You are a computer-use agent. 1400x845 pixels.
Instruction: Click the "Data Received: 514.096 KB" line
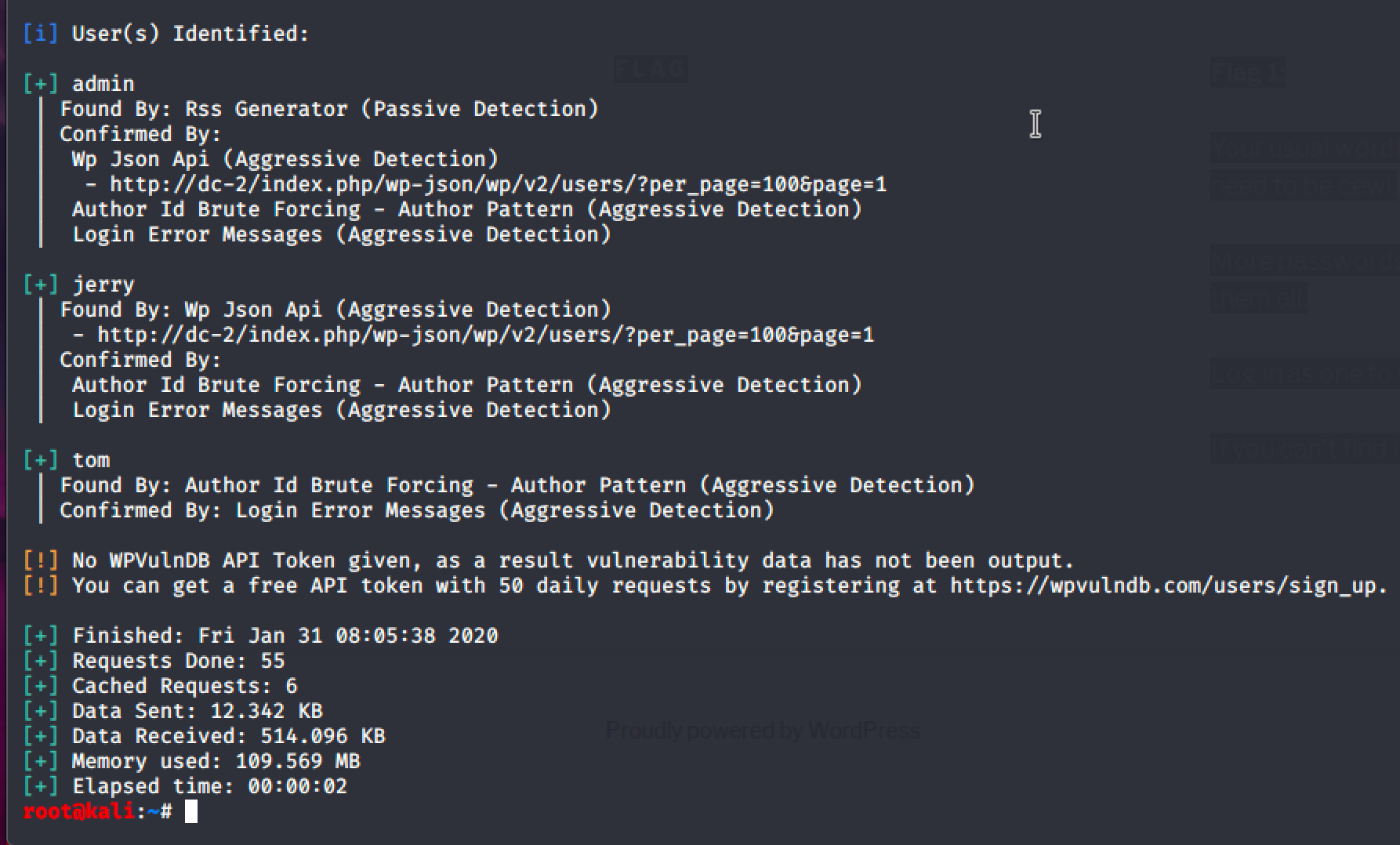click(x=228, y=736)
